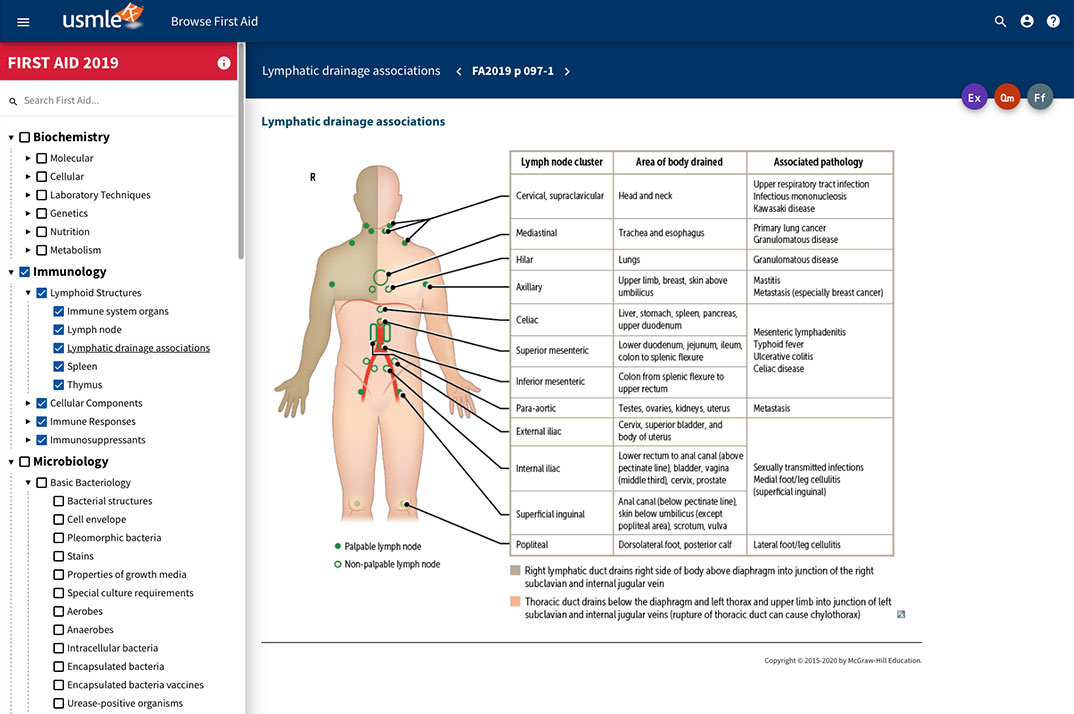Go to previous First Aid page arrow
Viewport: 1074px width, 714px height.
[x=458, y=71]
